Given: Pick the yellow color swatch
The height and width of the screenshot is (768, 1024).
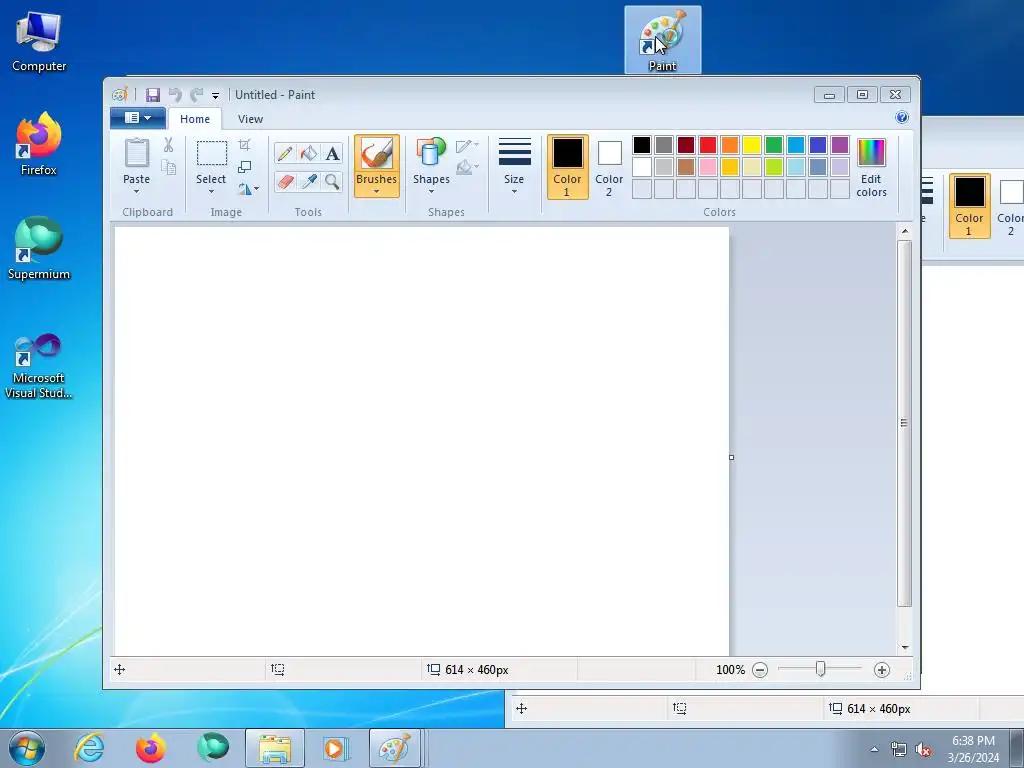Looking at the screenshot, I should (752, 145).
